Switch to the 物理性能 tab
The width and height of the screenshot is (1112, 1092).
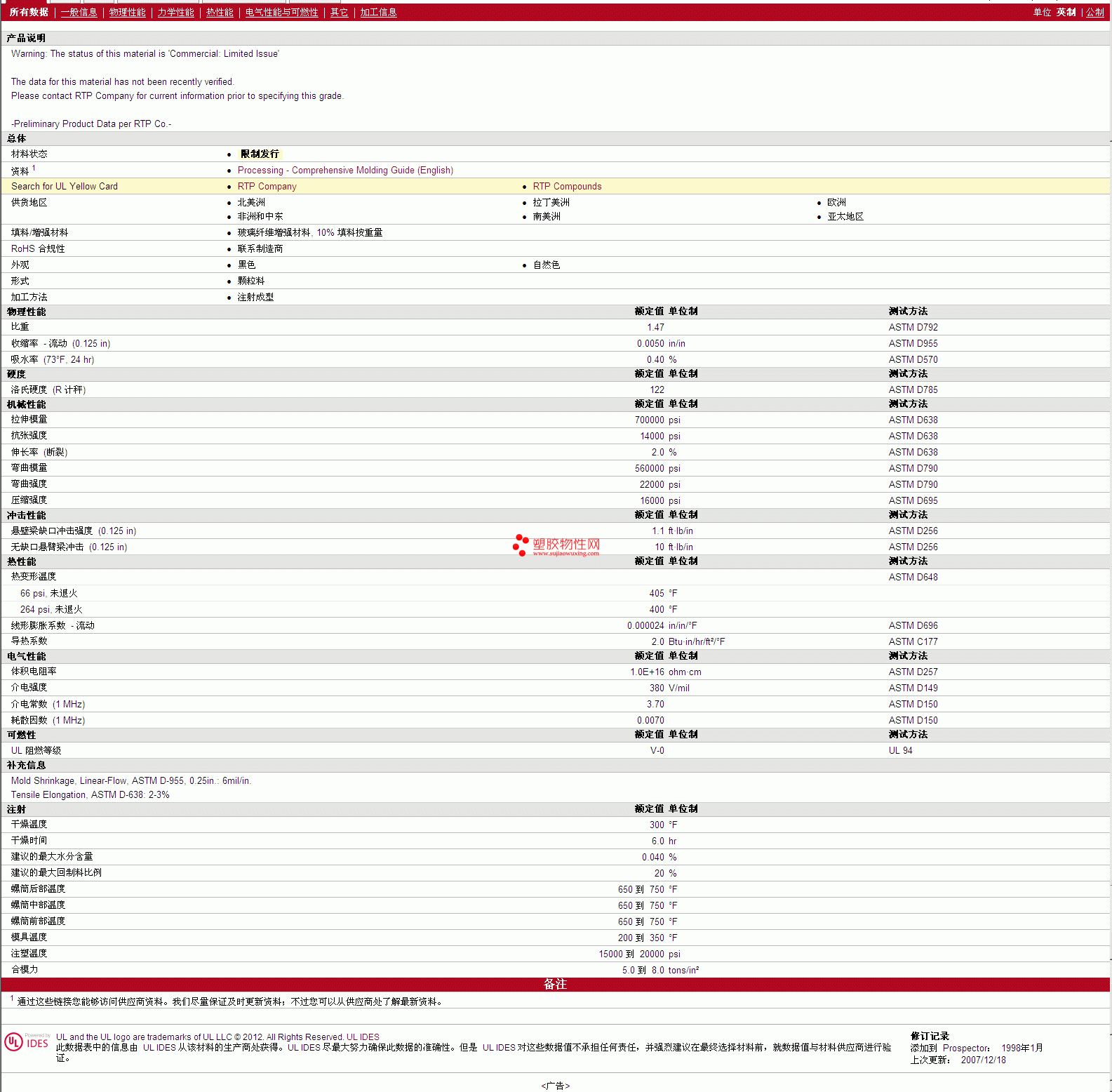pyautogui.click(x=127, y=12)
